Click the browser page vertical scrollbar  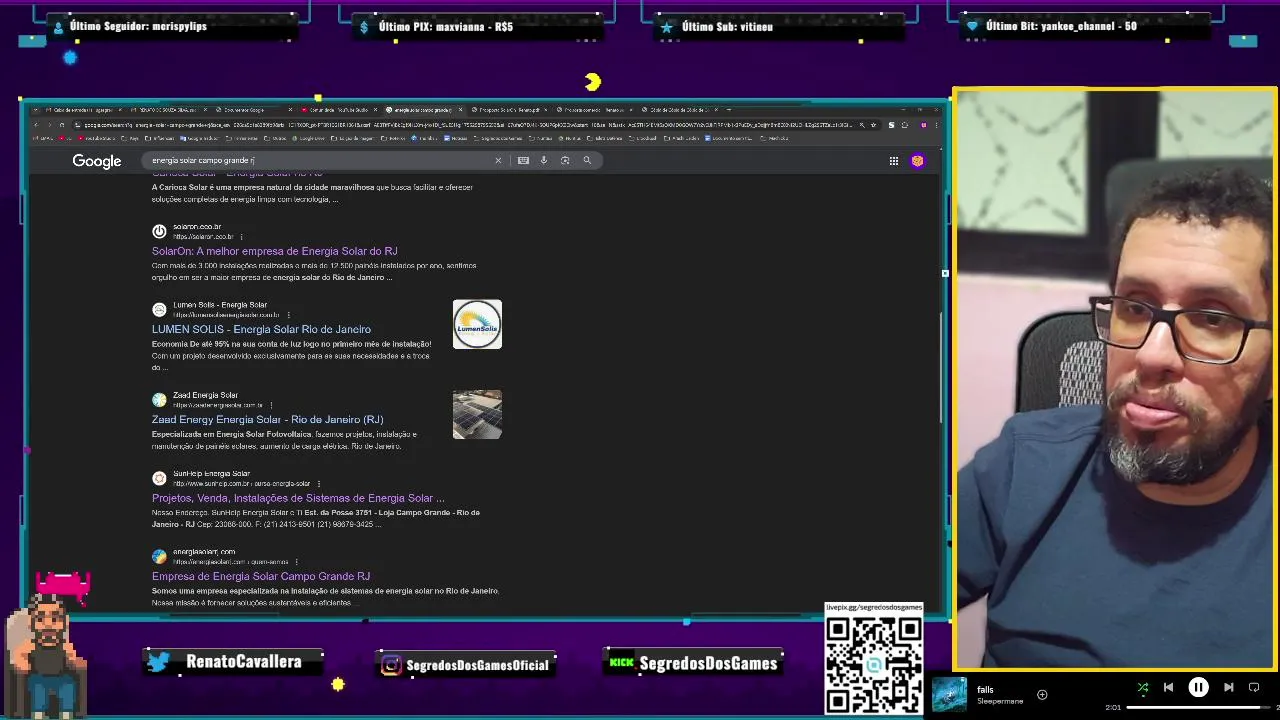pos(941,365)
